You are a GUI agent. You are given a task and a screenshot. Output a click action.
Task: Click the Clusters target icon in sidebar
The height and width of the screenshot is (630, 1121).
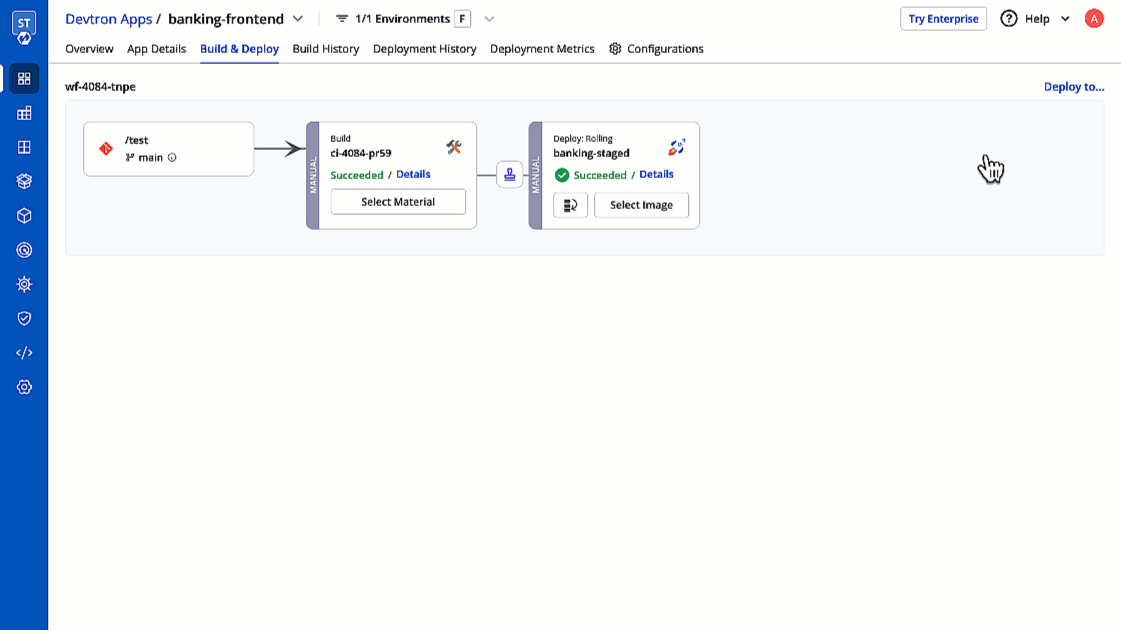pos(23,250)
